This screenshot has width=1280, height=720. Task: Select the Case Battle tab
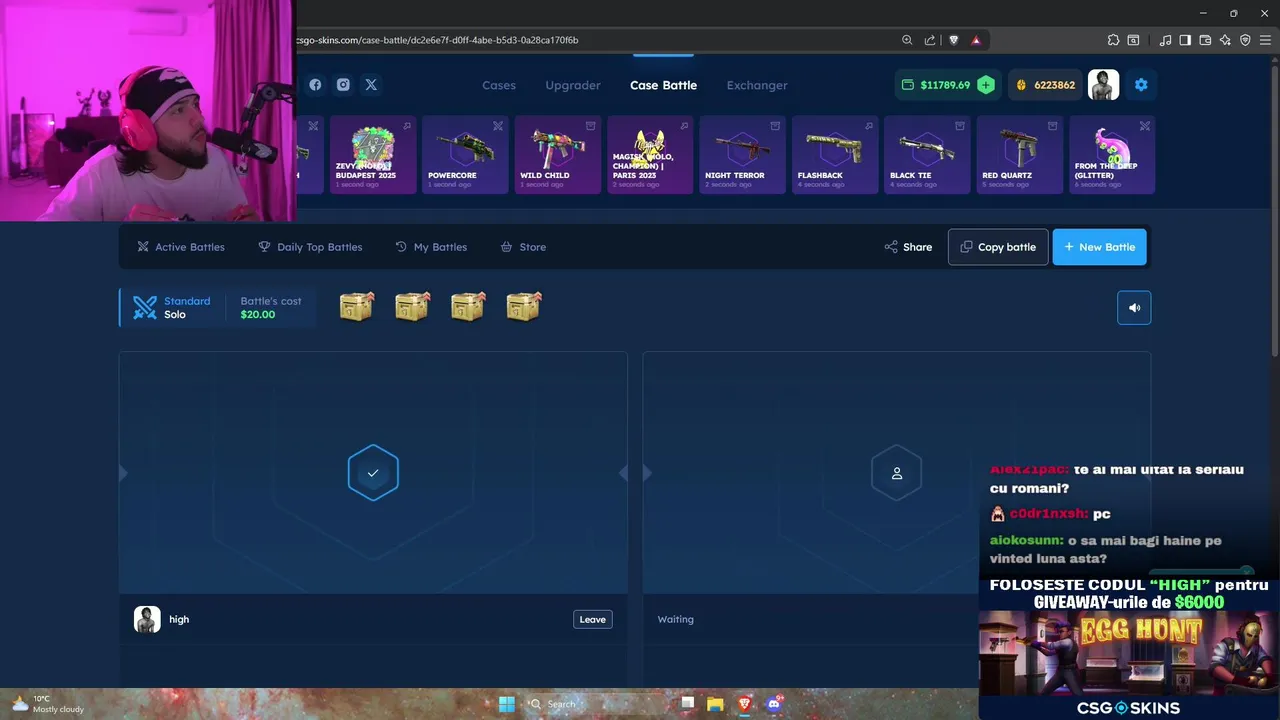pos(663,85)
